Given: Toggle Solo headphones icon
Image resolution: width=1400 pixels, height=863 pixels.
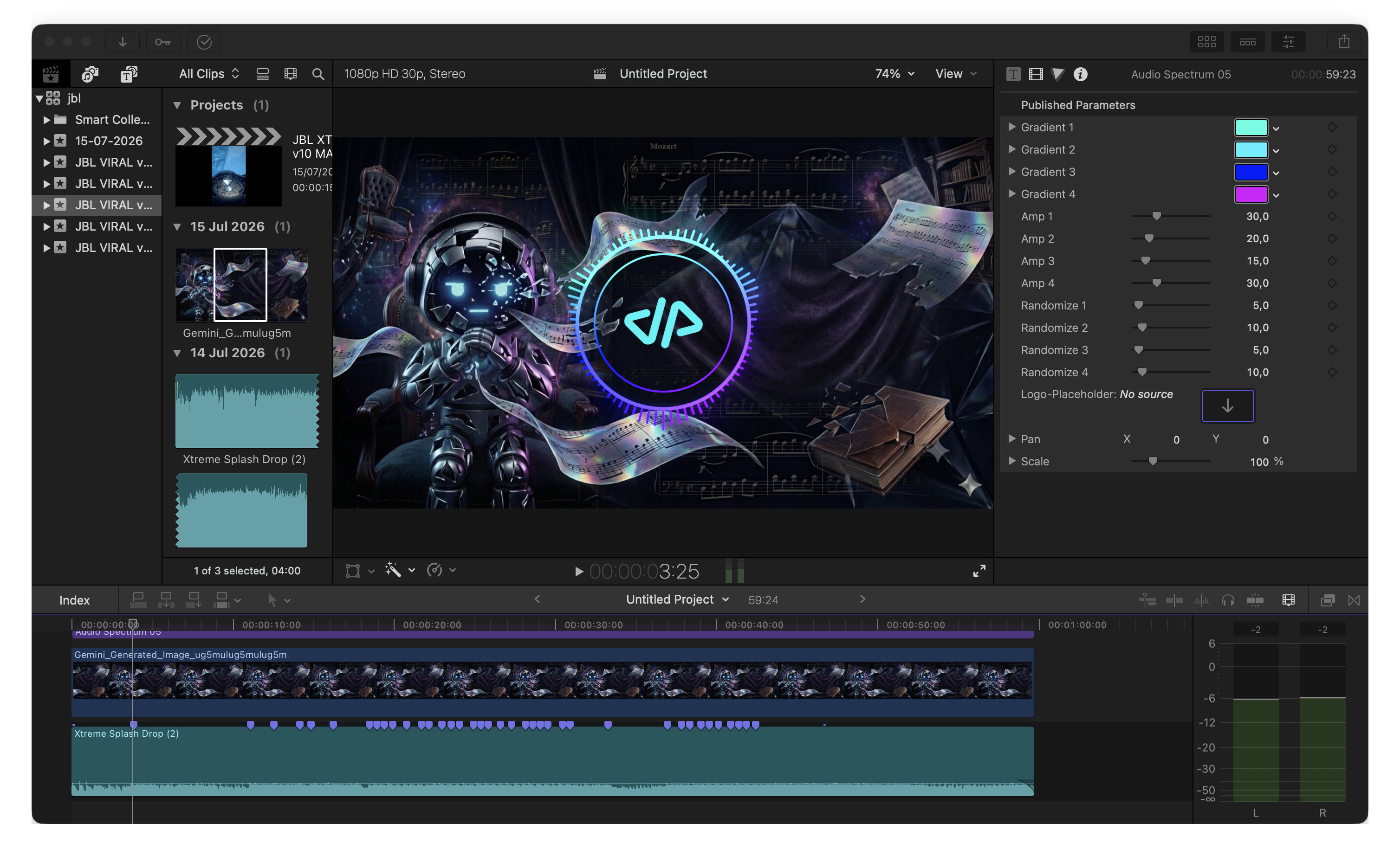Looking at the screenshot, I should point(1228,600).
